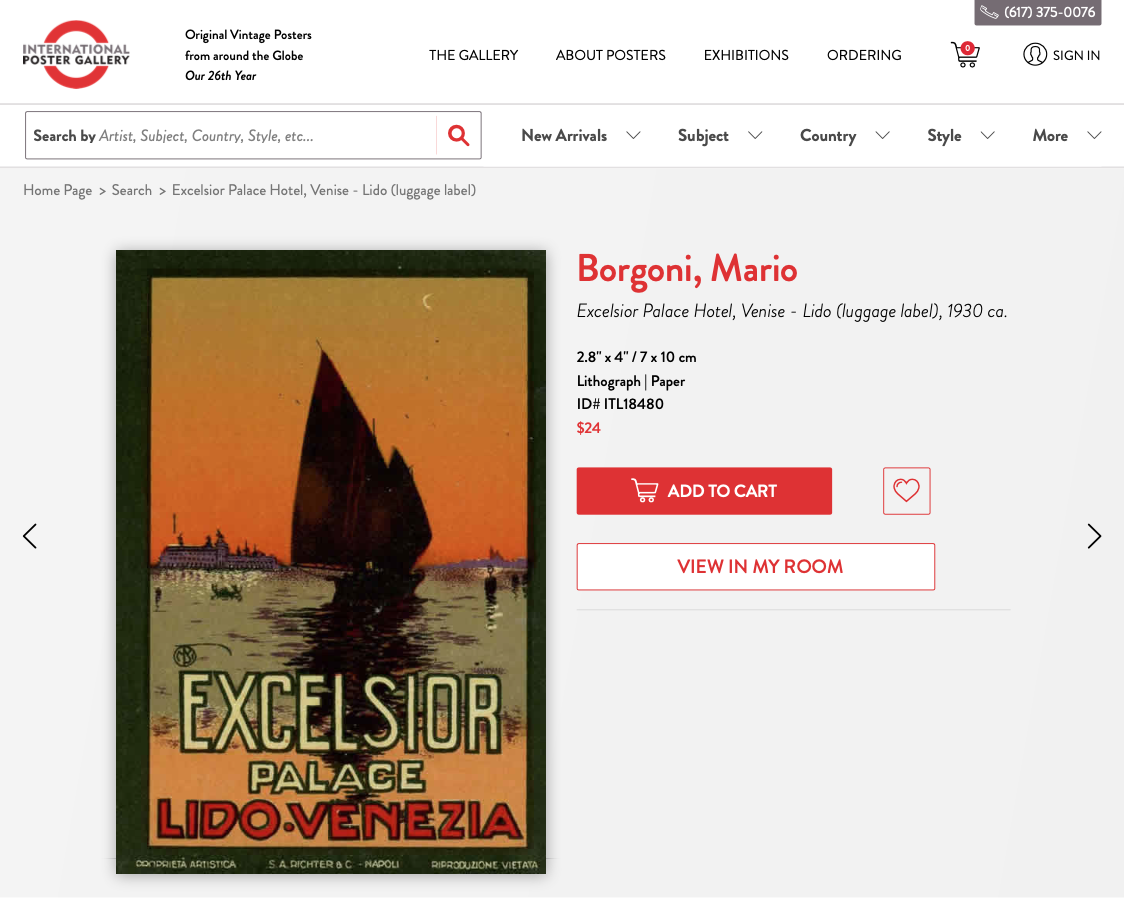This screenshot has width=1124, height=914.
Task: Click the Sign In user icon
Action: click(x=1034, y=54)
